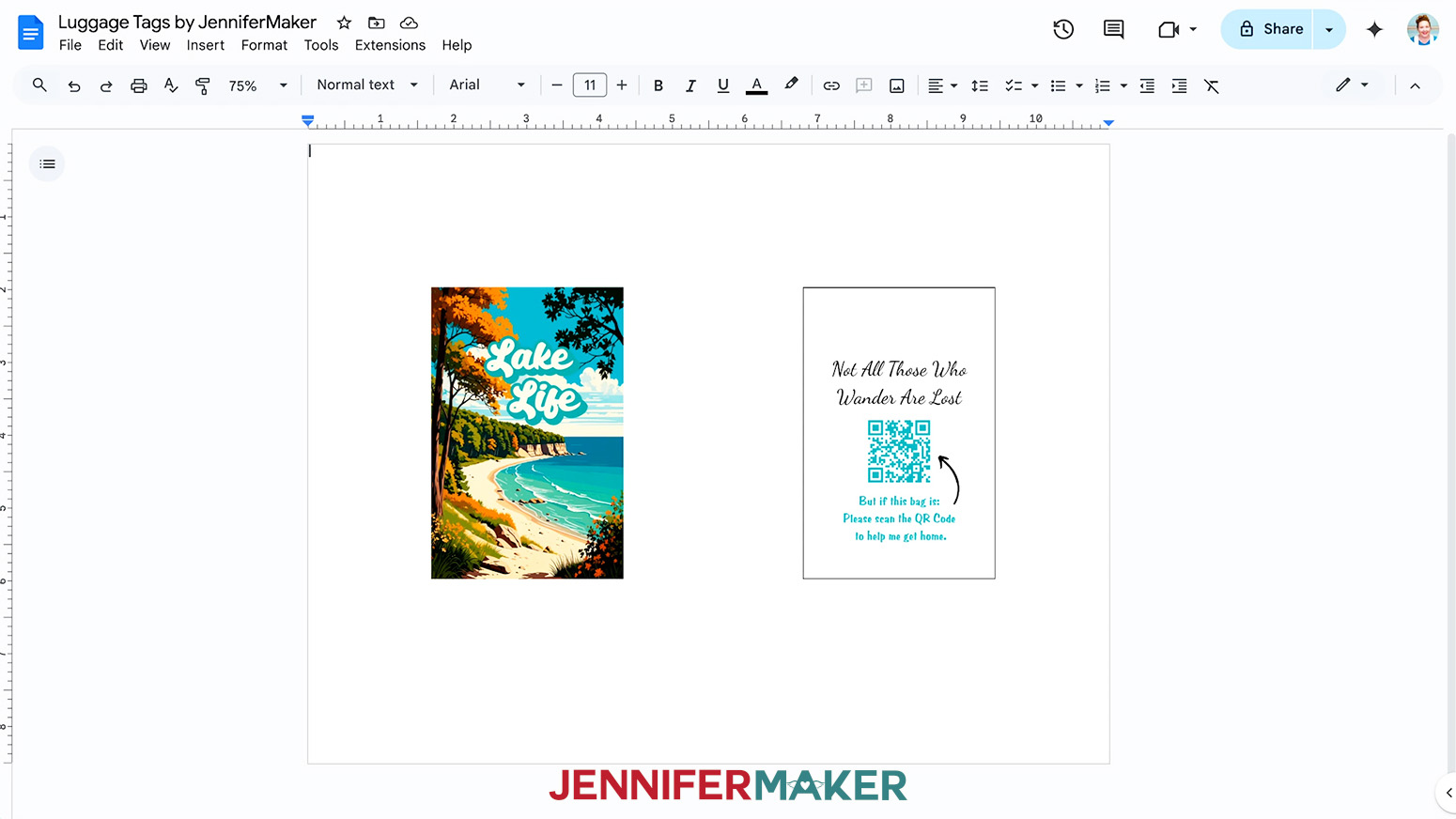Open the Format menu
1456x819 pixels.
pos(264,45)
